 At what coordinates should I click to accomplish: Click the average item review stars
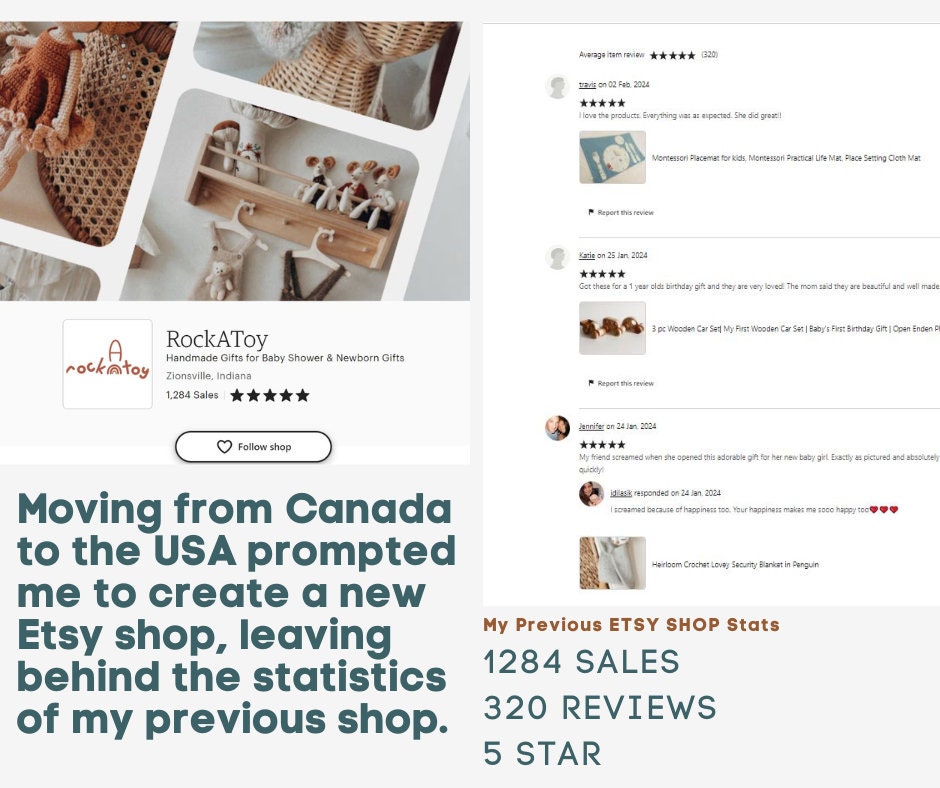673,55
